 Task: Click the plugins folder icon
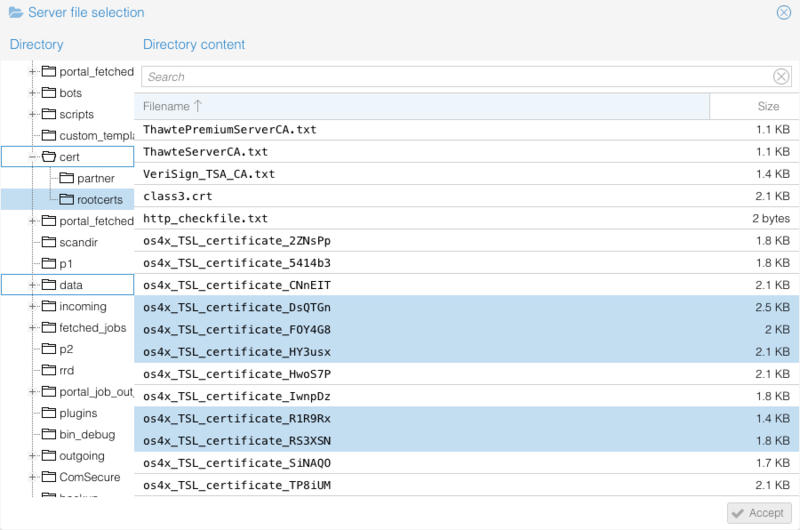48,413
